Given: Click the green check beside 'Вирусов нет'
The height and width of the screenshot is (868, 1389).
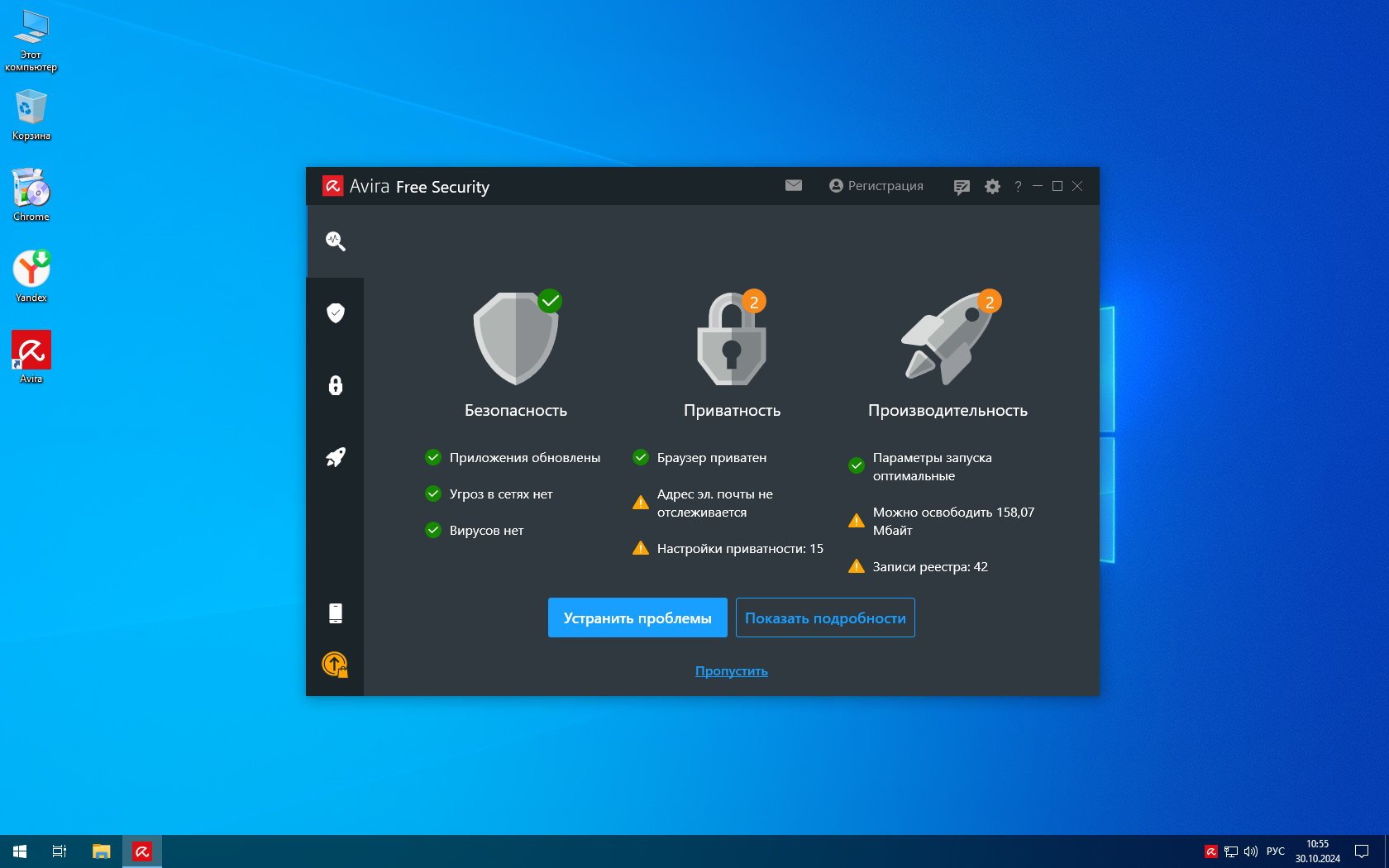Looking at the screenshot, I should 433,530.
